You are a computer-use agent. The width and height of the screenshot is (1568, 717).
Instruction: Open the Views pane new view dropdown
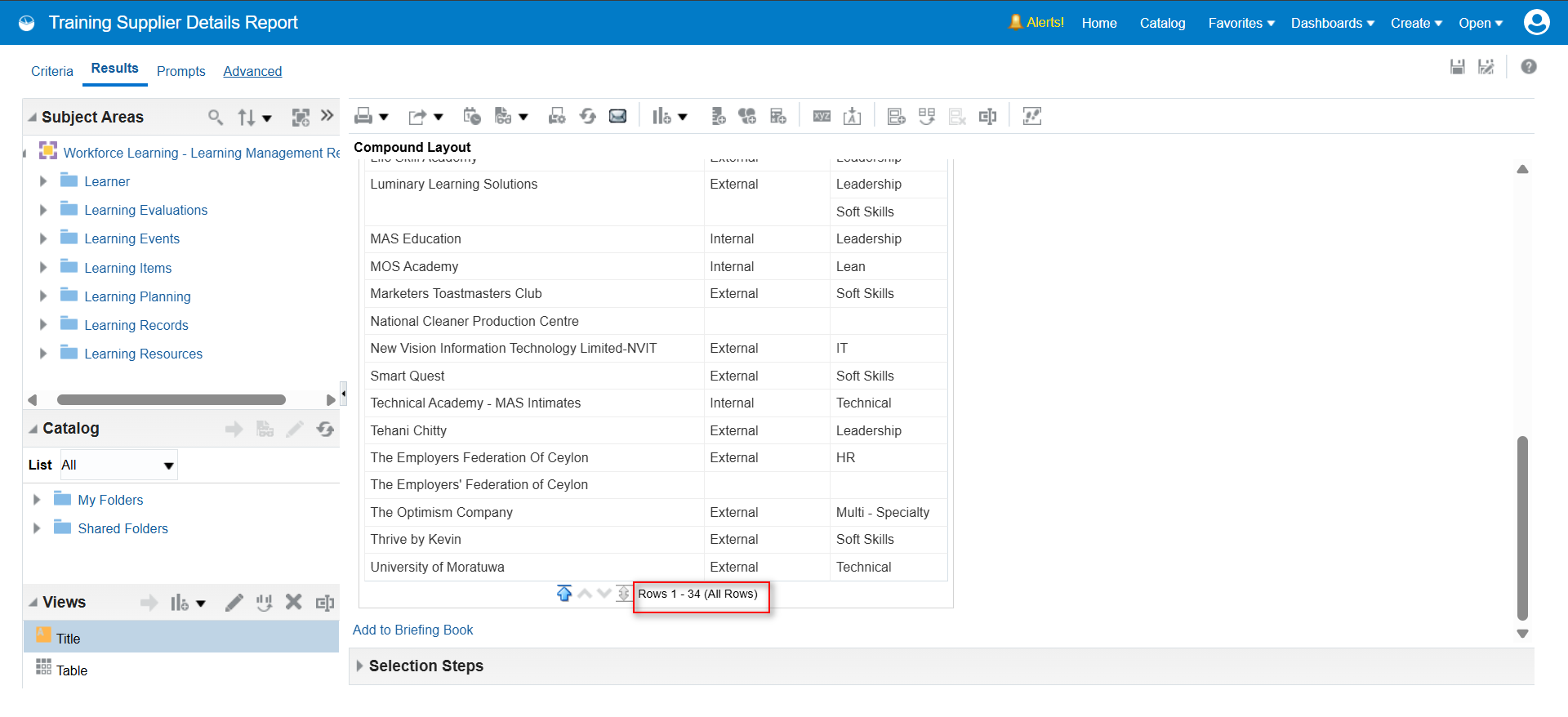(201, 603)
